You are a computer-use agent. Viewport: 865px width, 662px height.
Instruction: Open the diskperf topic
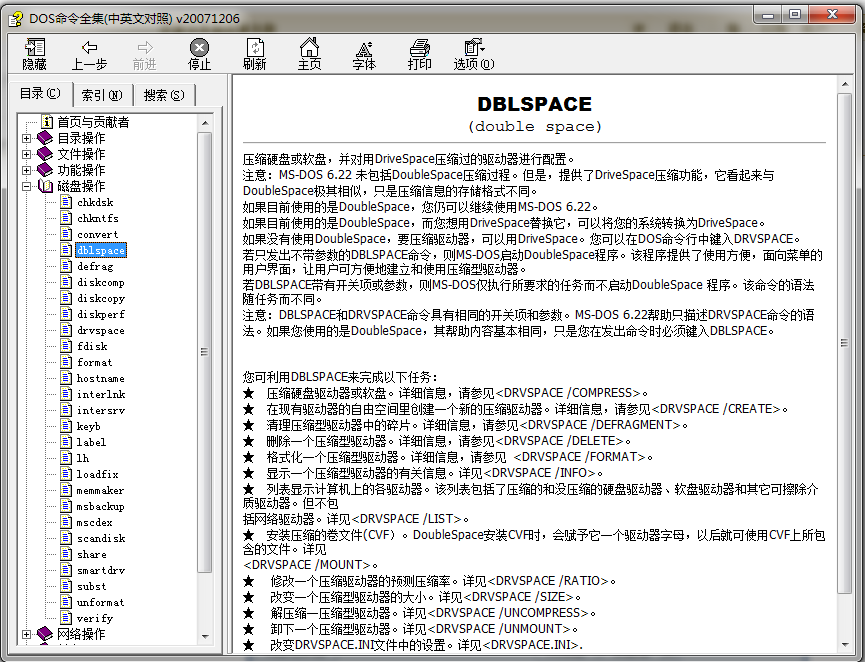(x=100, y=314)
